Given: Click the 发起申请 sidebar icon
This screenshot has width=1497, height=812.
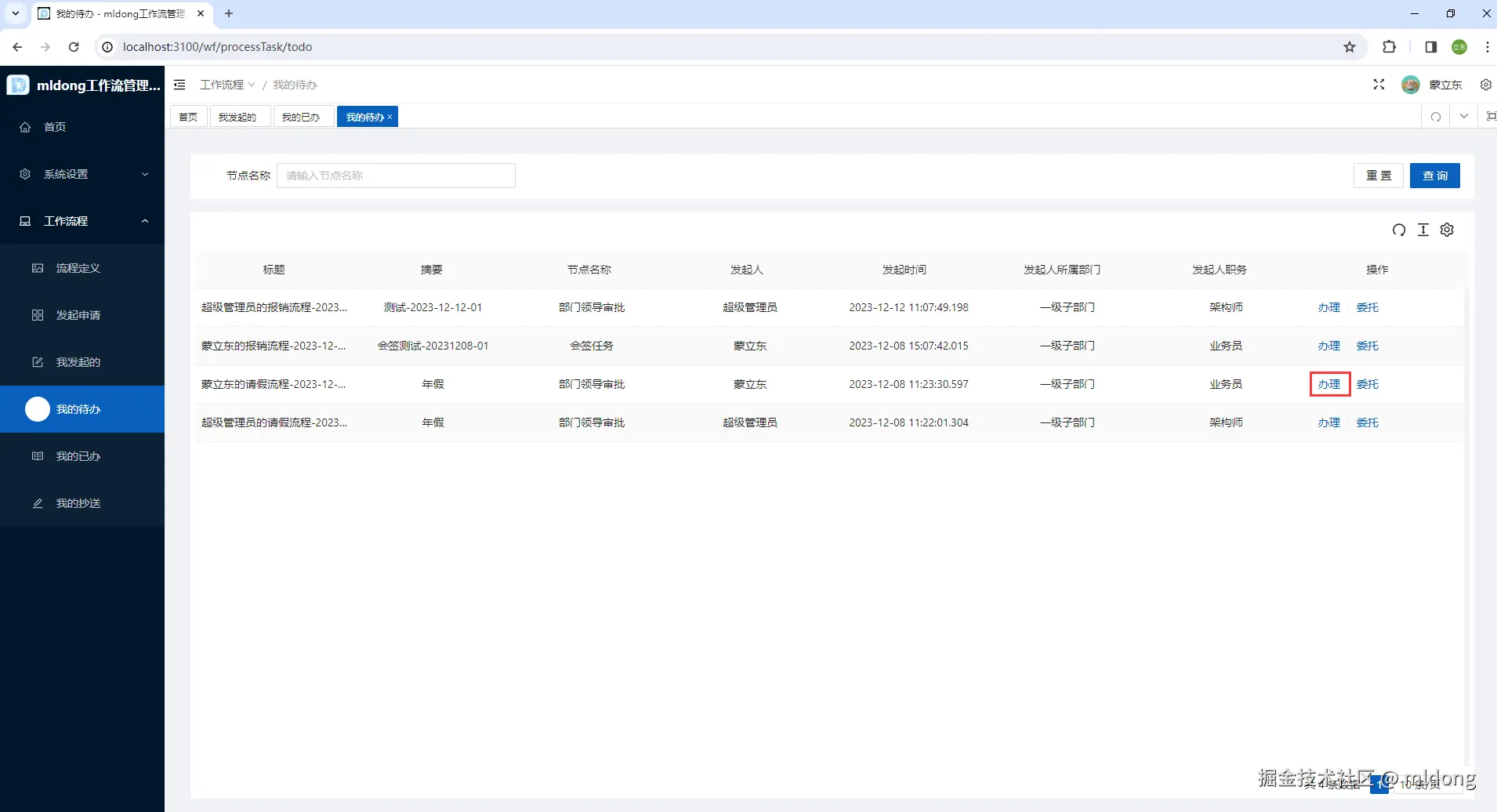Looking at the screenshot, I should pyautogui.click(x=38, y=315).
